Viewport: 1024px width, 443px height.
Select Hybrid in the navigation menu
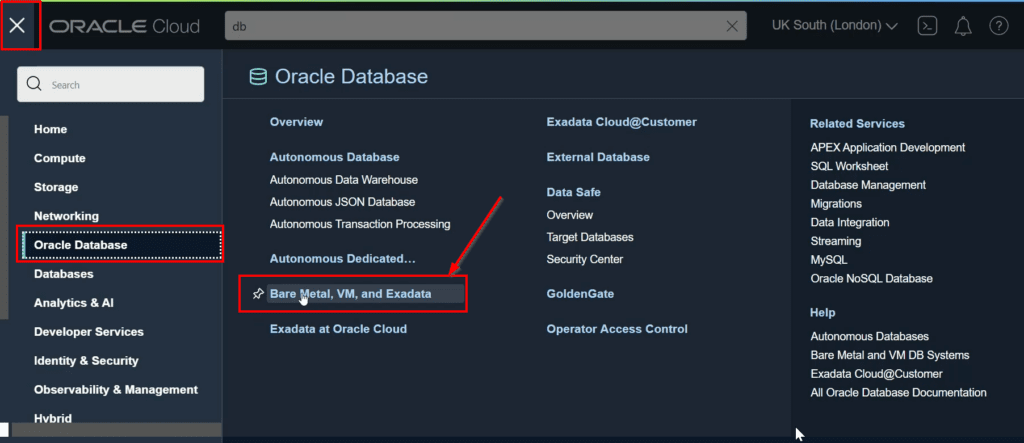[x=53, y=418]
